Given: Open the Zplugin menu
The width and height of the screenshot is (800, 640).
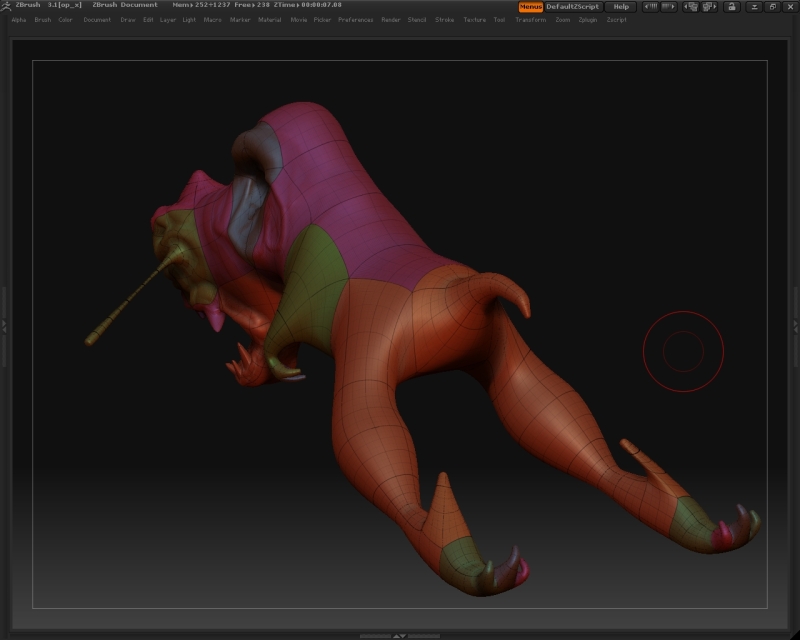Looking at the screenshot, I should point(588,20).
